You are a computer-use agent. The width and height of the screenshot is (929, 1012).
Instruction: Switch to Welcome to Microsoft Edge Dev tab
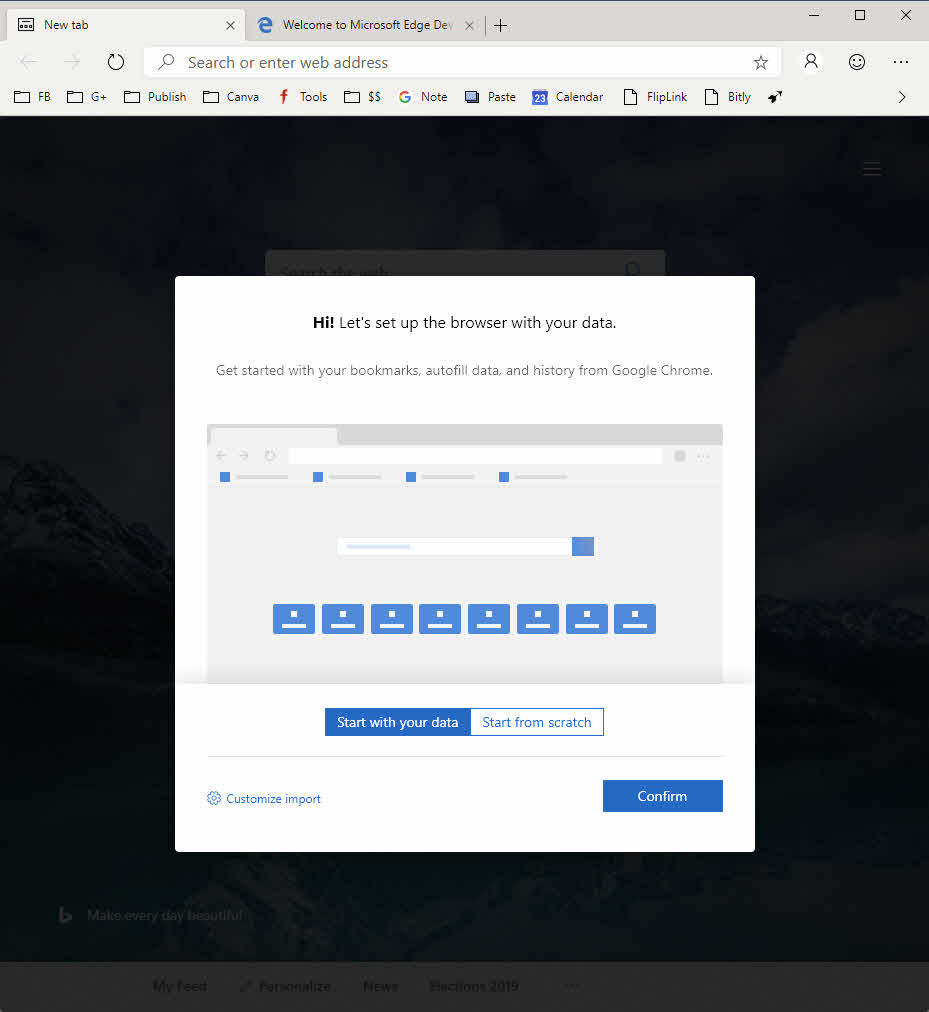(x=365, y=25)
